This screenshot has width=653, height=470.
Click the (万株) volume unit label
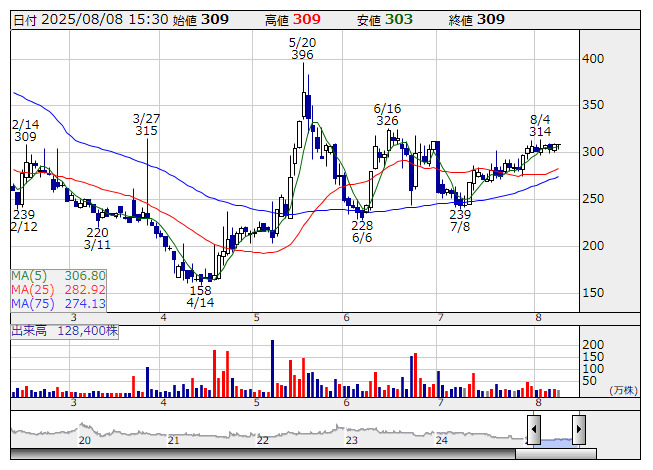[x=623, y=390]
